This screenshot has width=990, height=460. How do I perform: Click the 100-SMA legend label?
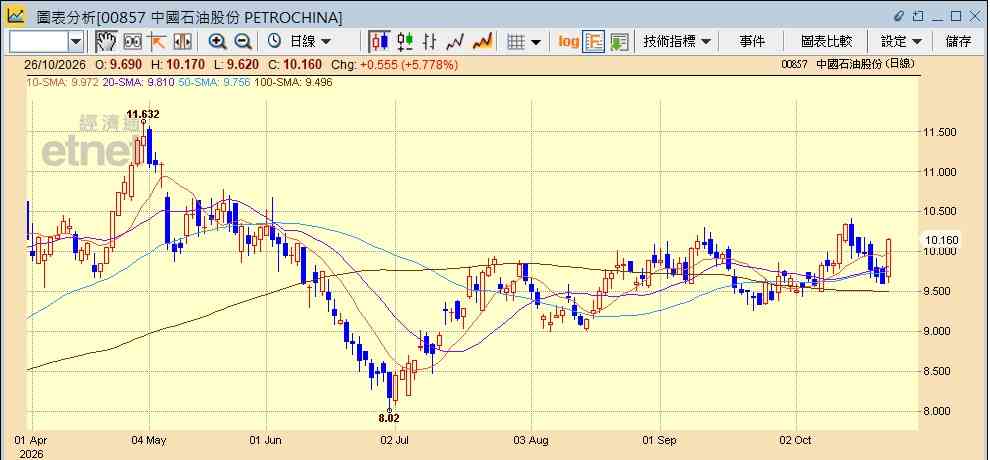click(294, 82)
